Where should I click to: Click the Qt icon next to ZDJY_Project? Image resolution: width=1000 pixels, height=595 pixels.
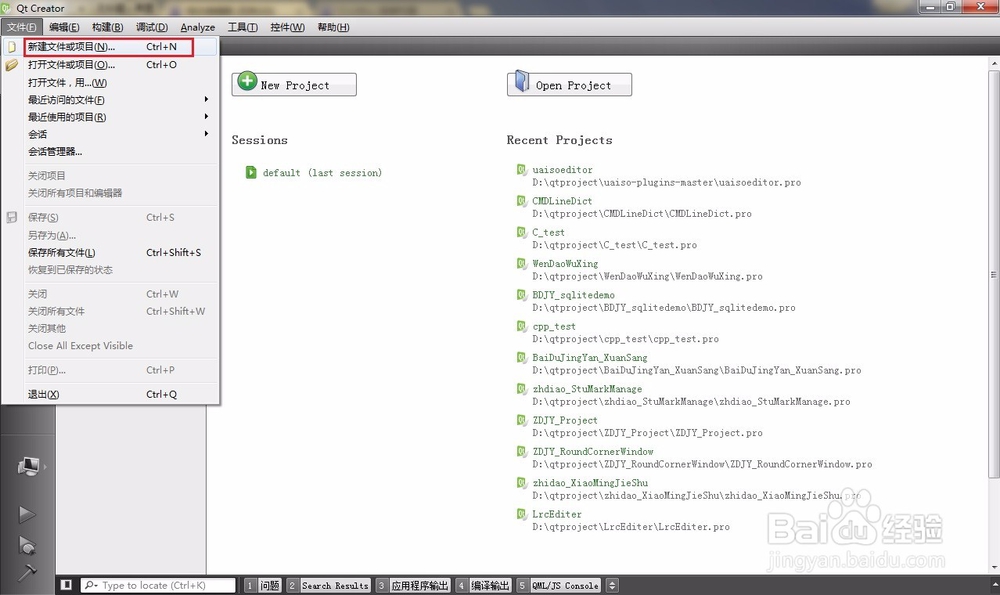point(522,420)
